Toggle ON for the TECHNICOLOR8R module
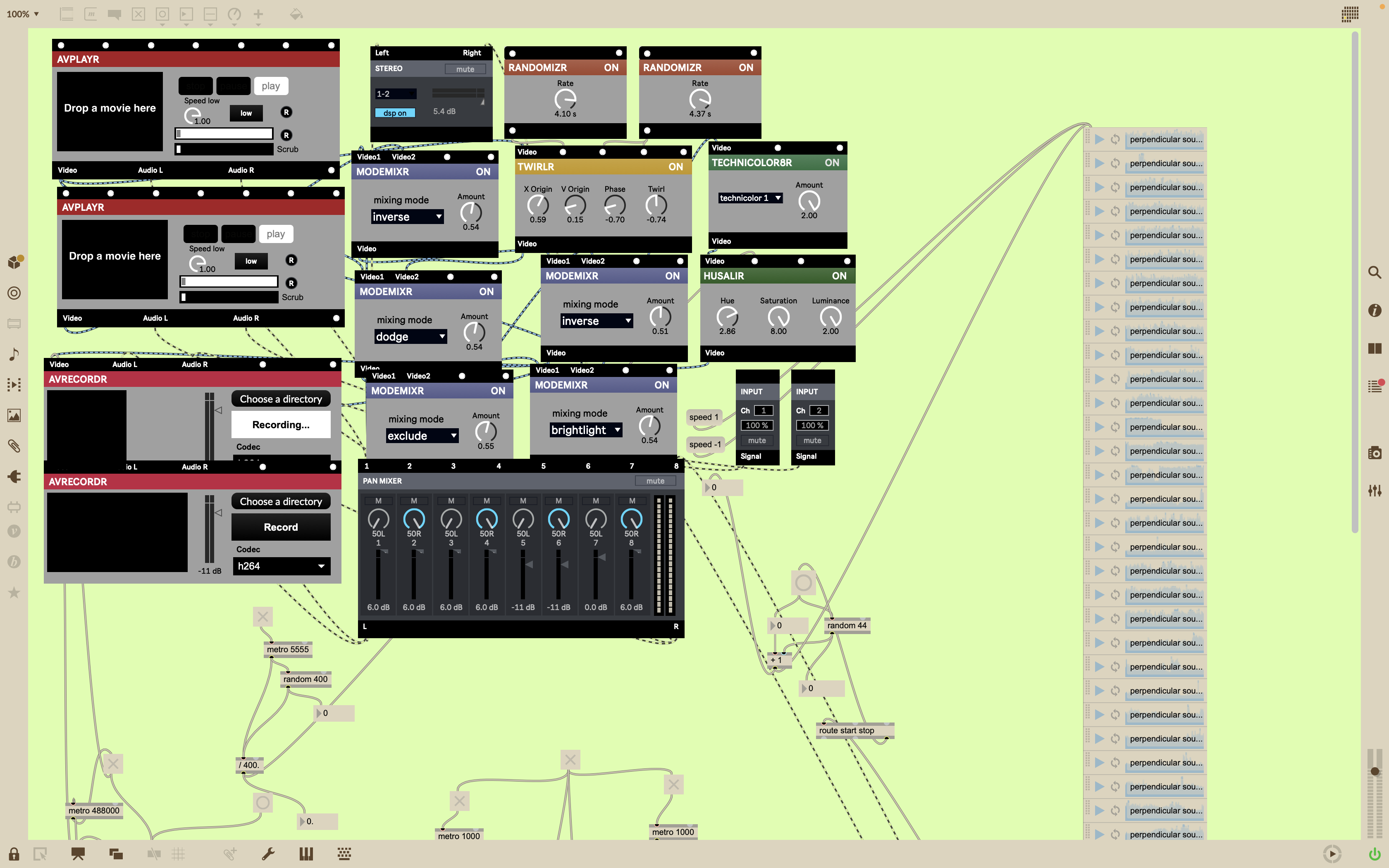The height and width of the screenshot is (868, 1389). 832,162
